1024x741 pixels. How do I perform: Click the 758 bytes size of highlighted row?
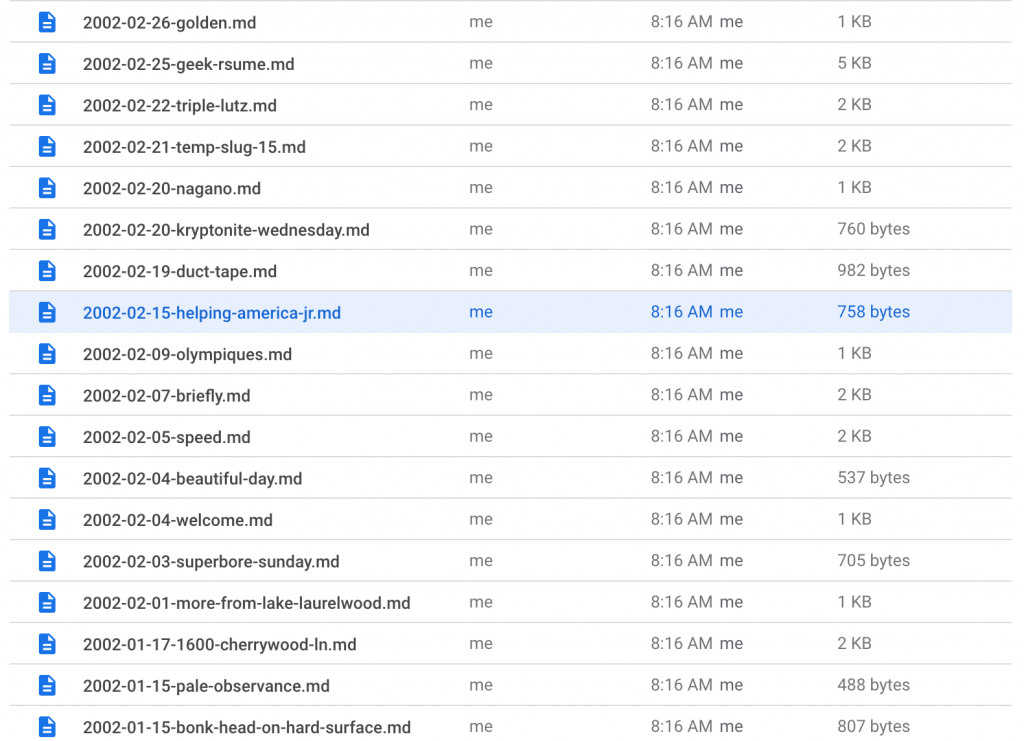pos(873,312)
